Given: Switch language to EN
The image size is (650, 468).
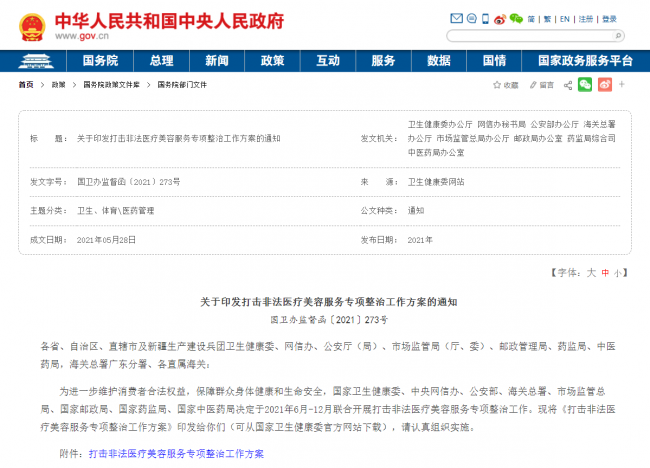Looking at the screenshot, I should [x=565, y=19].
